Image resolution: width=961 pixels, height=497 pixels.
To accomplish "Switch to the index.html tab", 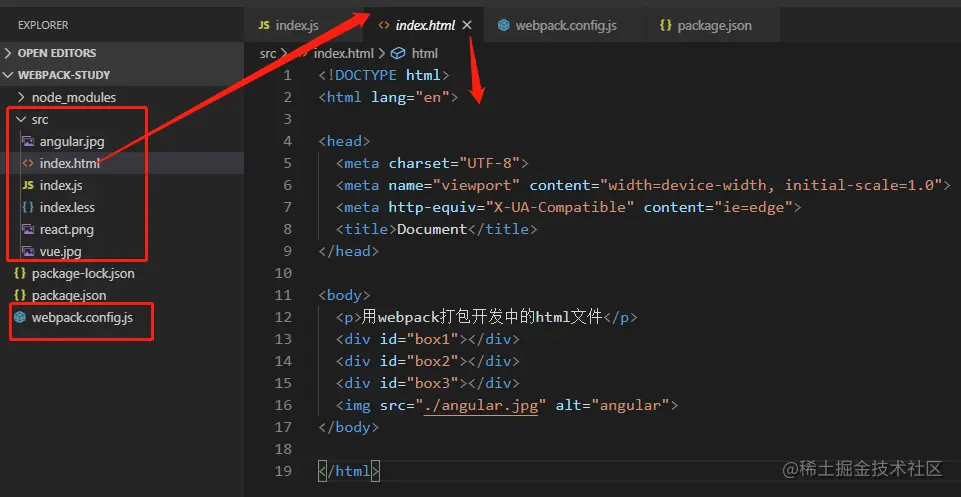I will (x=425, y=25).
